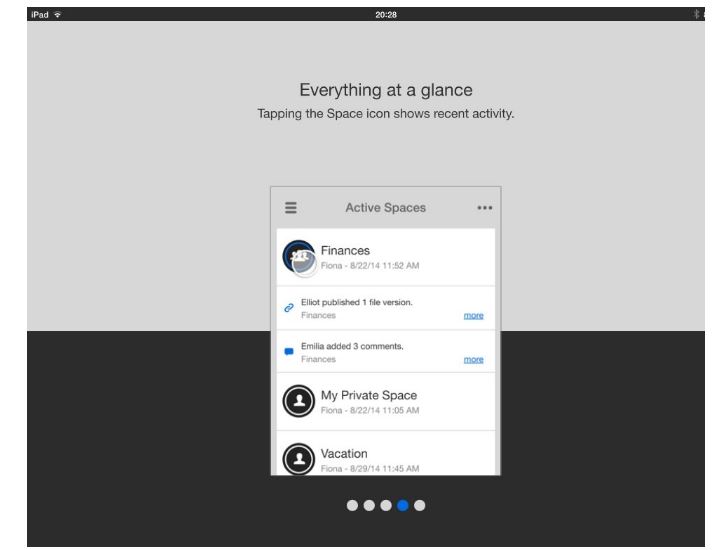726x550 pixels.
Task: Select the active blue fourth page dot
Action: click(x=403, y=506)
